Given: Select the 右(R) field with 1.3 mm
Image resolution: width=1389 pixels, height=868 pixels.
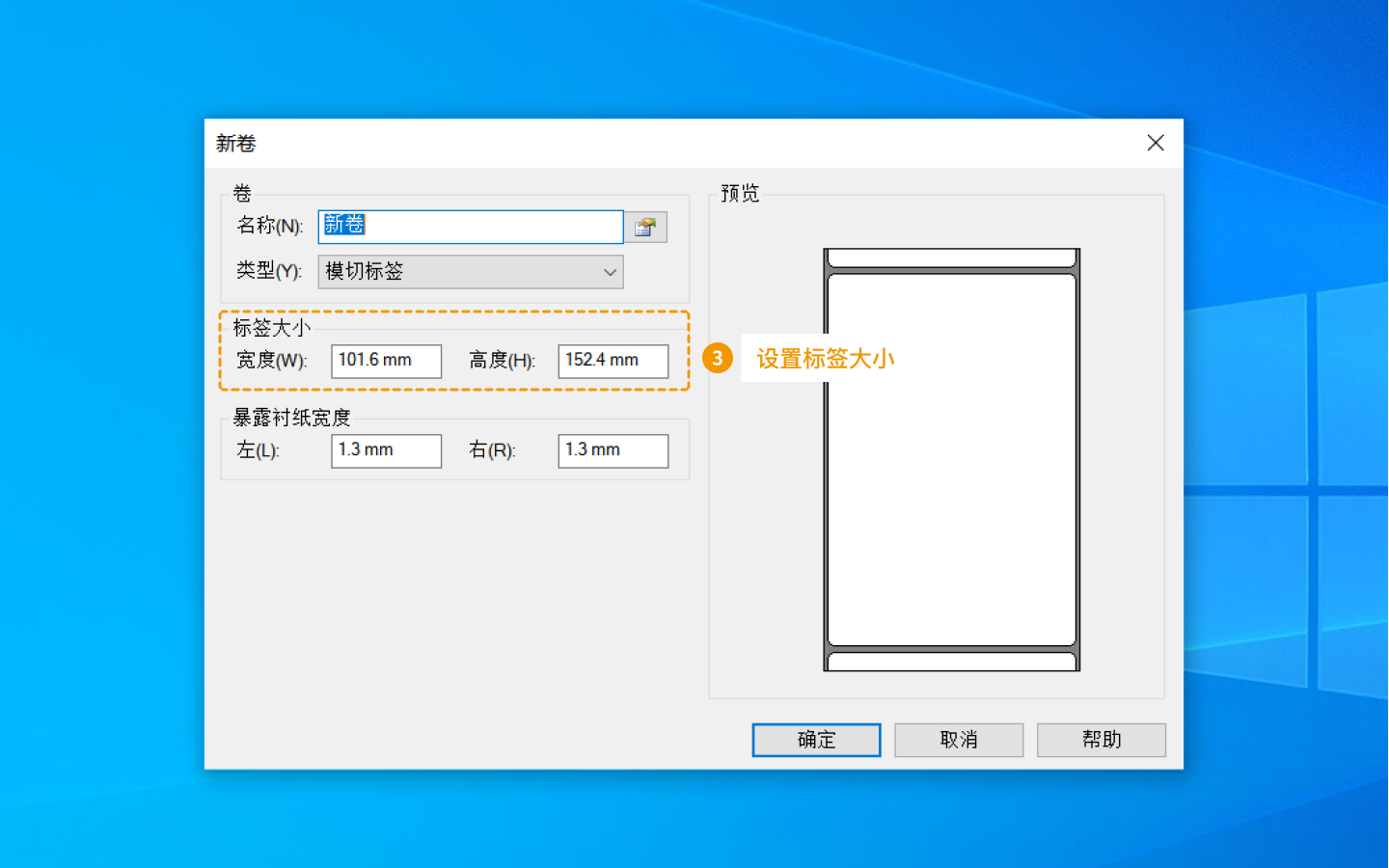Looking at the screenshot, I should point(613,450).
